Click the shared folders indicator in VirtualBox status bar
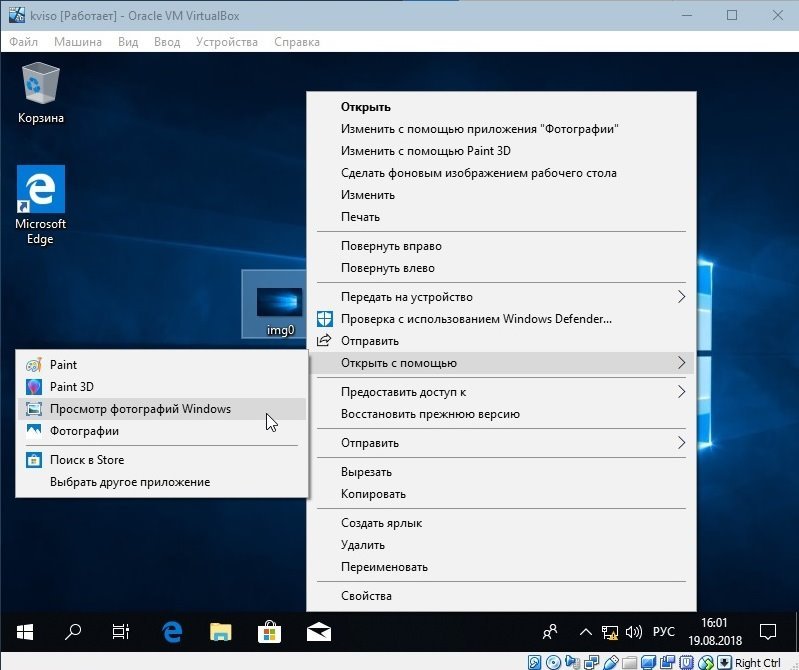 [x=630, y=662]
